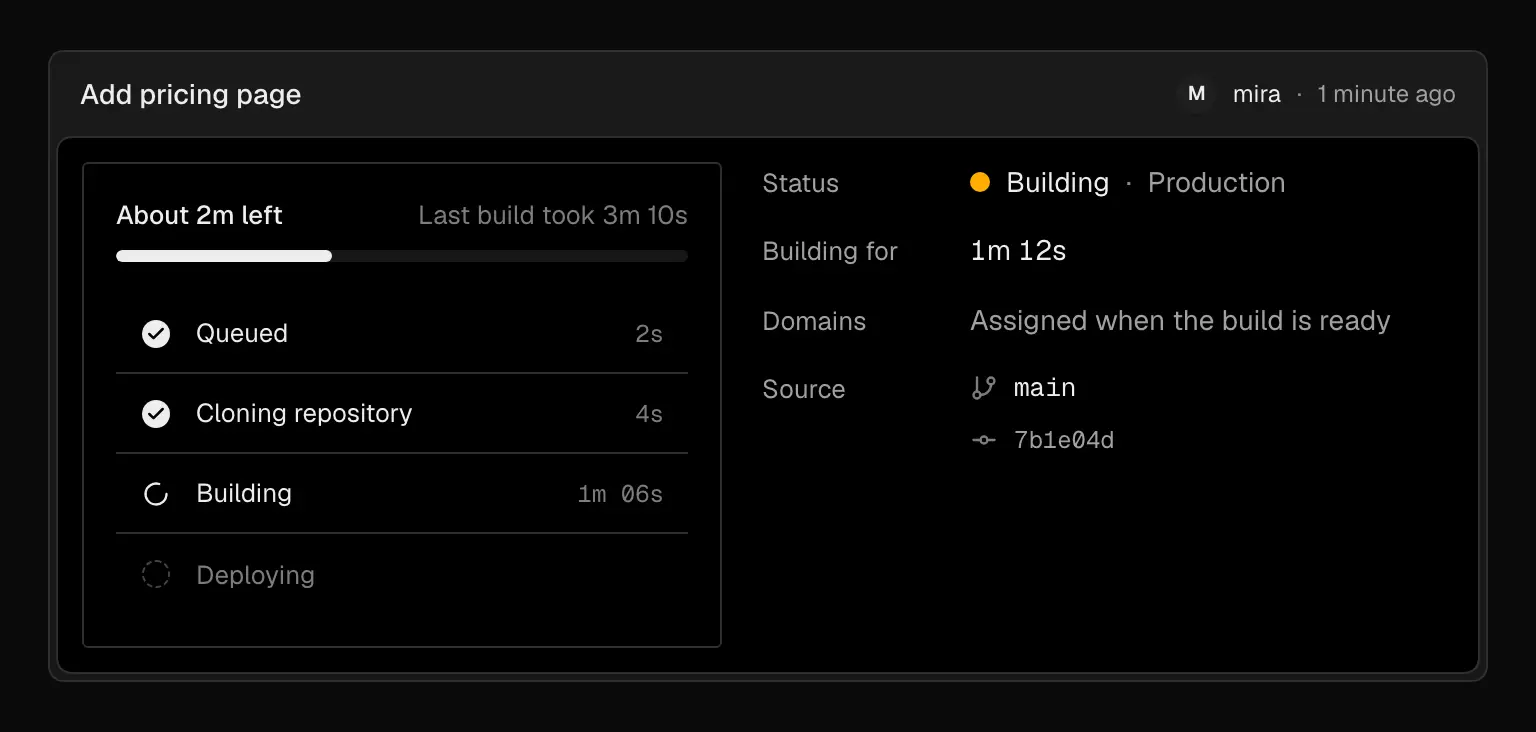Click the Building status text
The image size is (1536, 732).
pyautogui.click(x=1058, y=183)
